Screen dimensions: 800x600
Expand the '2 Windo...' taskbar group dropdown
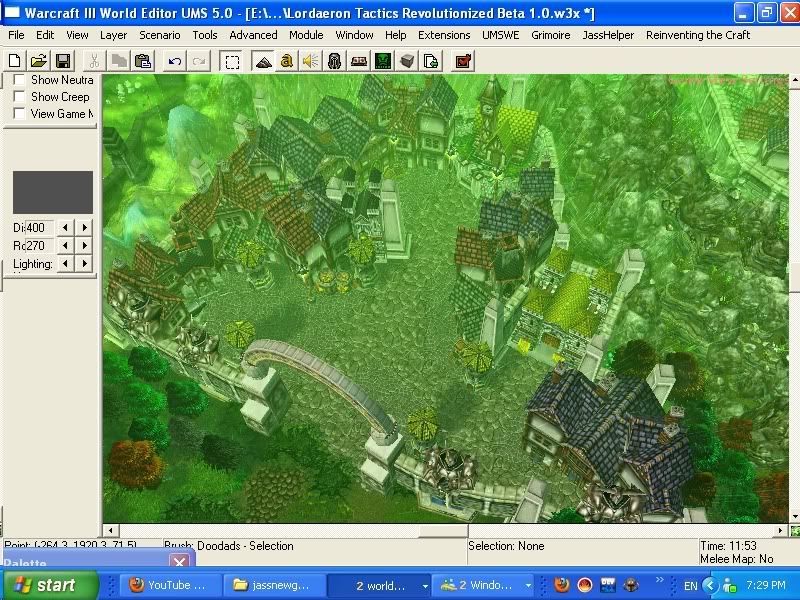click(x=529, y=586)
